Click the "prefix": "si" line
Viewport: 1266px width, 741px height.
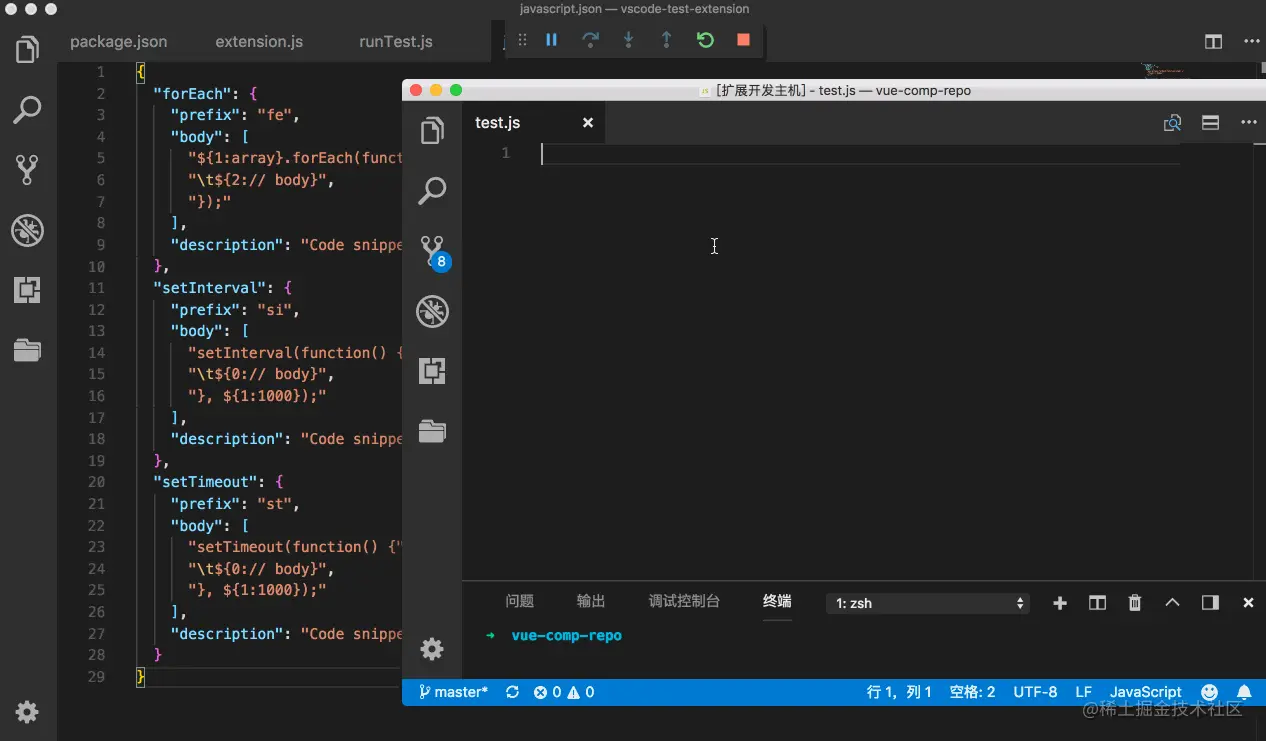(235, 310)
